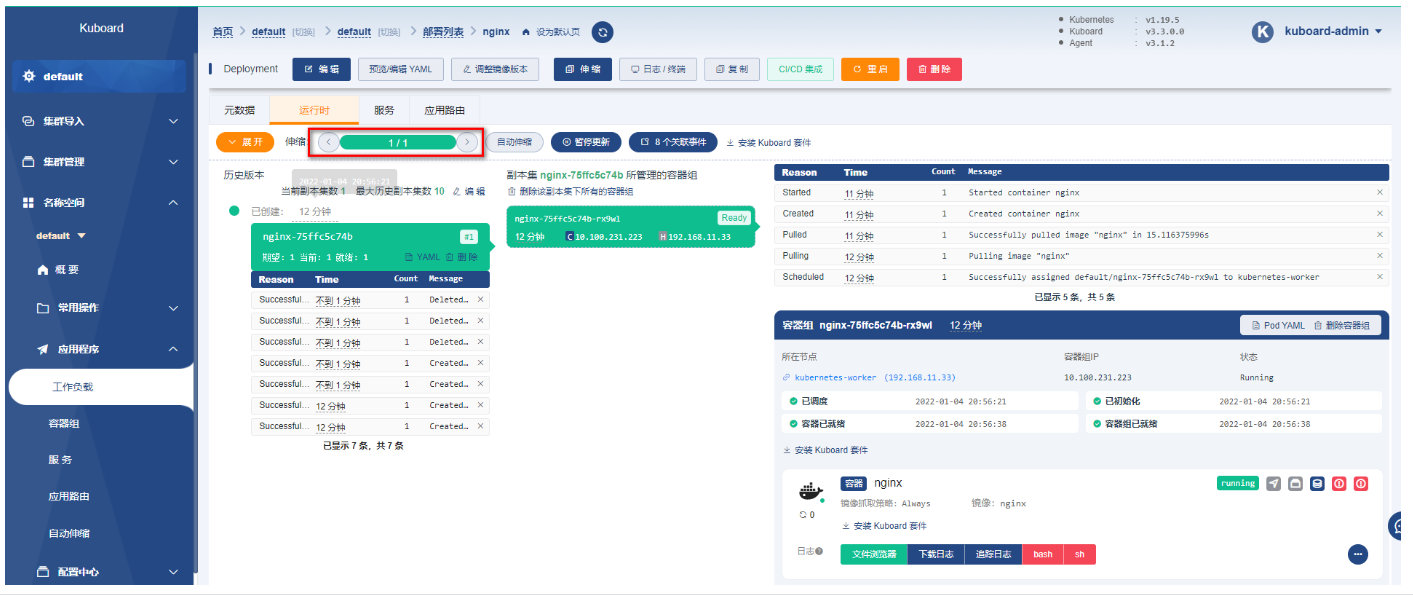Screen dimensions: 1413x595
Task: Click the 伸缩 scale button
Action: pos(582,69)
